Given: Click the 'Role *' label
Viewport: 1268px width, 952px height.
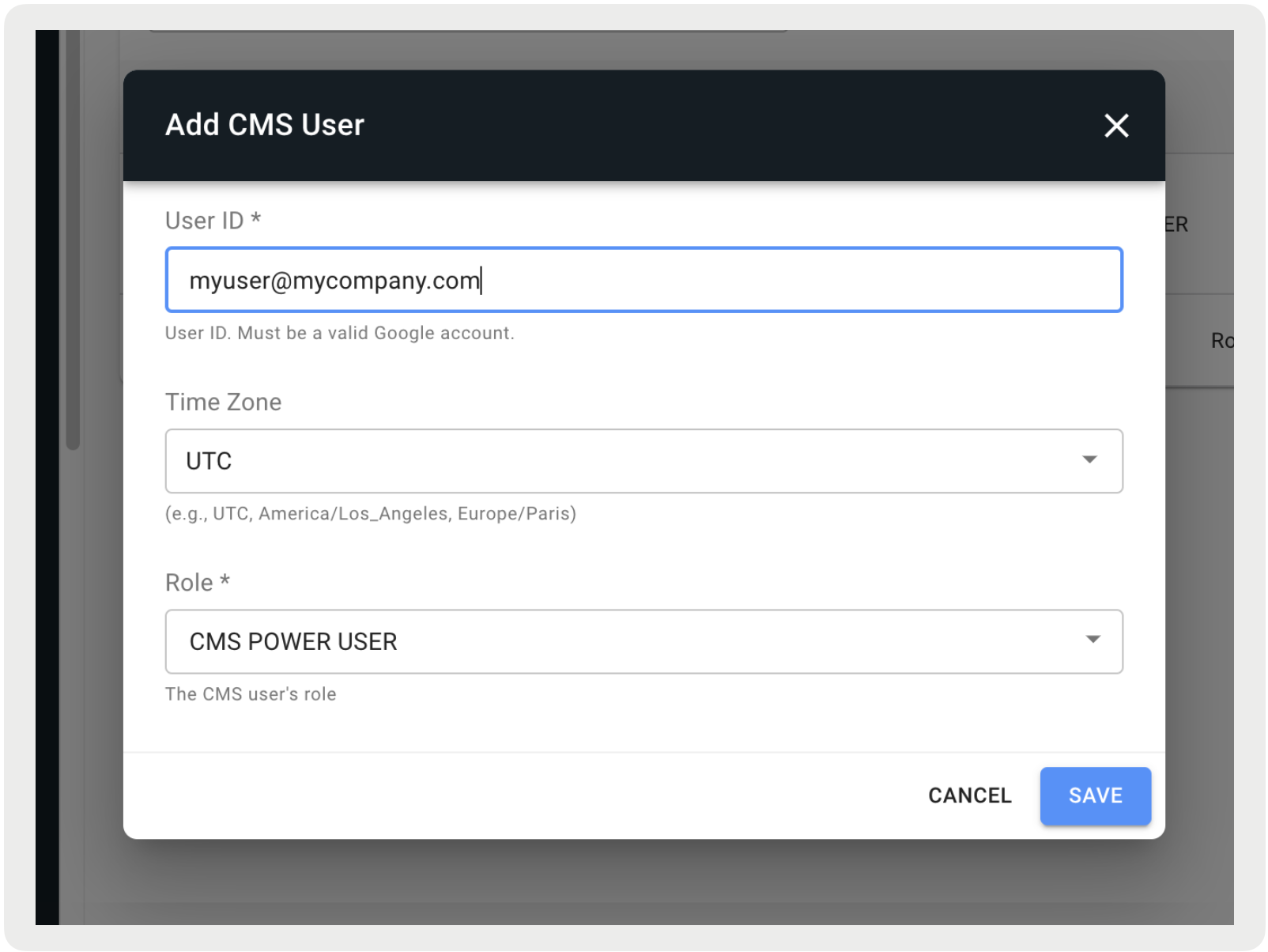Looking at the screenshot, I should point(198,582).
